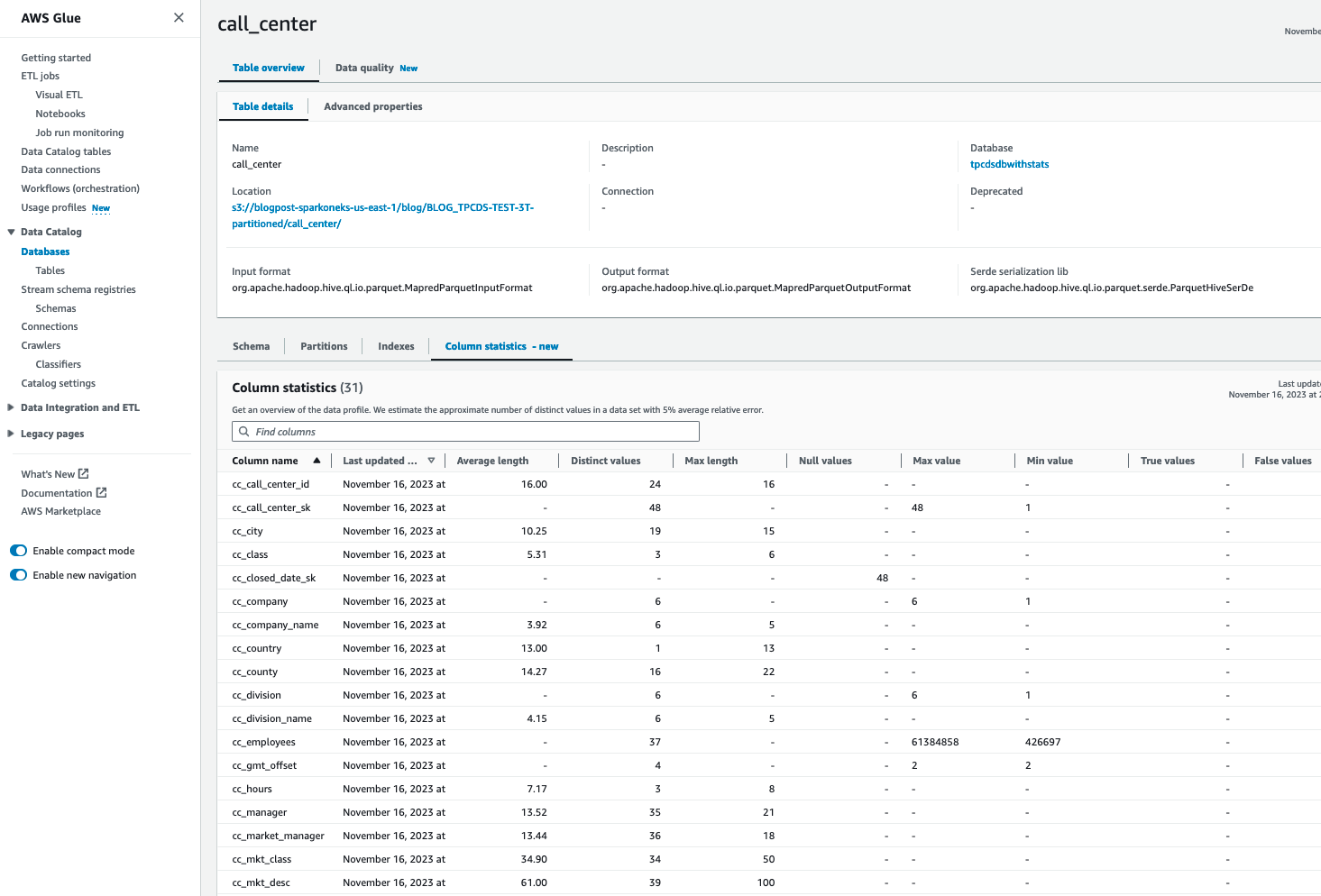Click the cc_closed_date_sk column name
This screenshot has width=1321, height=896.
[274, 578]
